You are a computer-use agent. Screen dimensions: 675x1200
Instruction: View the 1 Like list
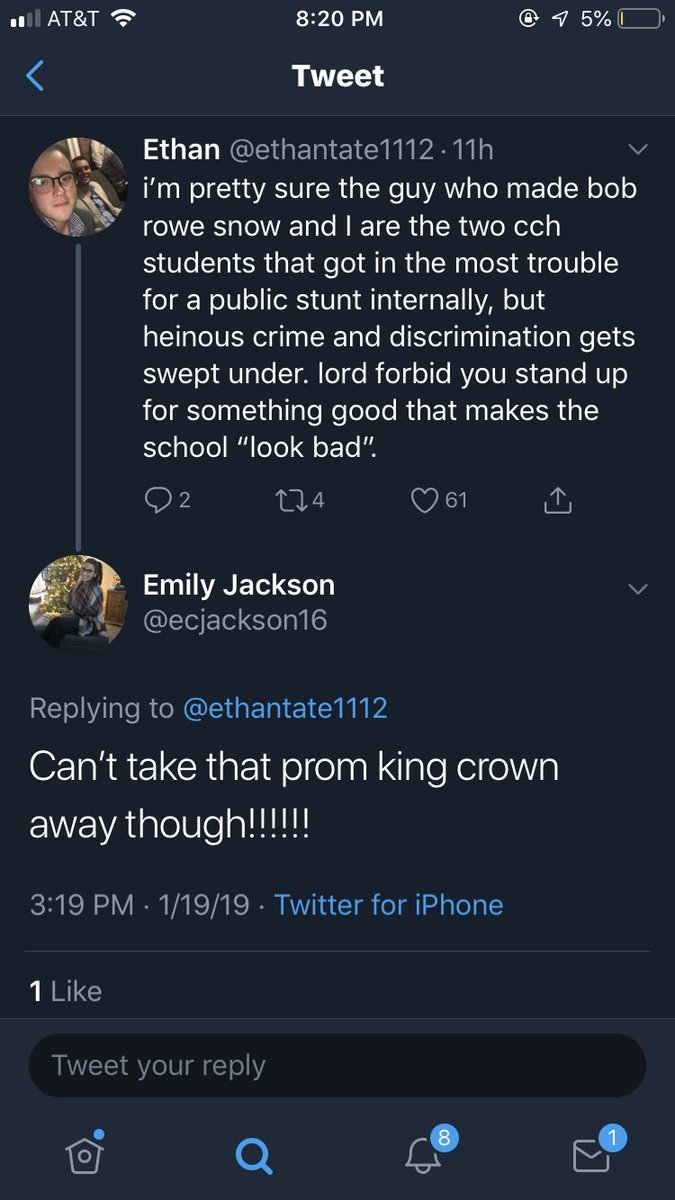(x=66, y=990)
